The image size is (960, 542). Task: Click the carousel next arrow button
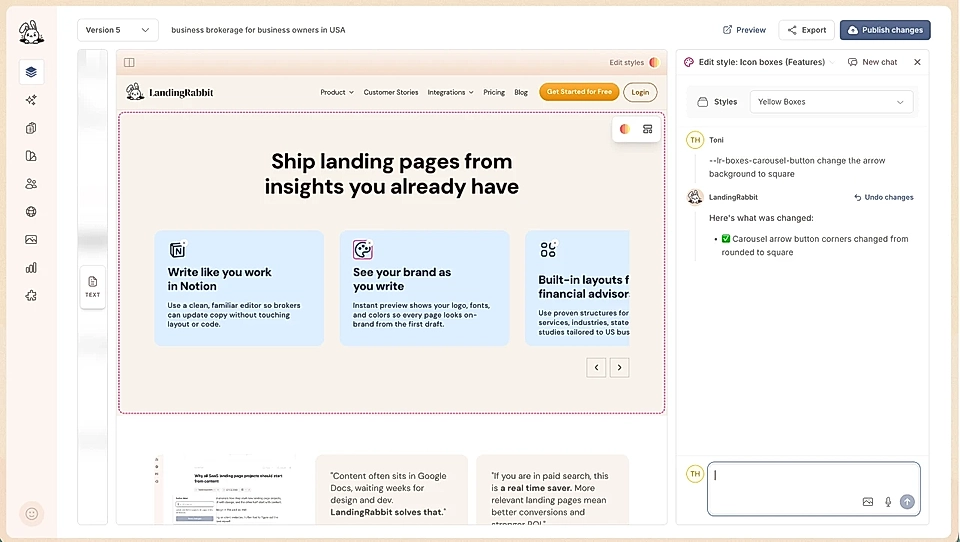click(x=620, y=367)
